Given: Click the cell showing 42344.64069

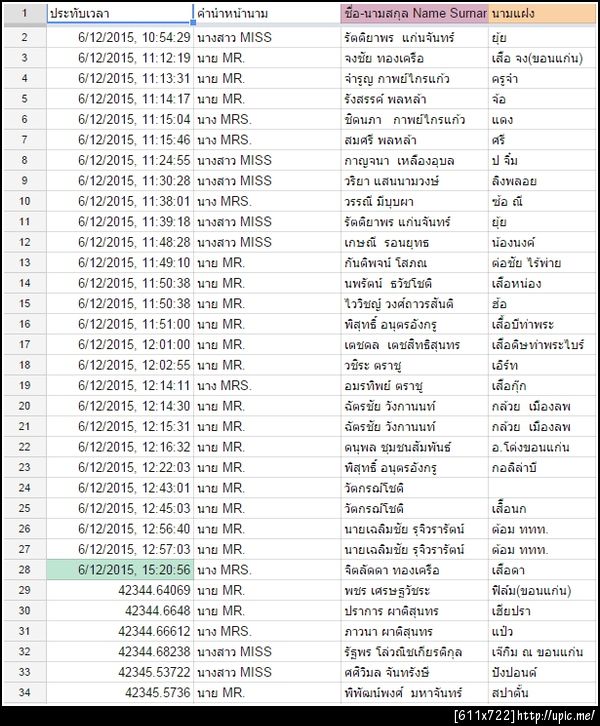Looking at the screenshot, I should 119,590.
